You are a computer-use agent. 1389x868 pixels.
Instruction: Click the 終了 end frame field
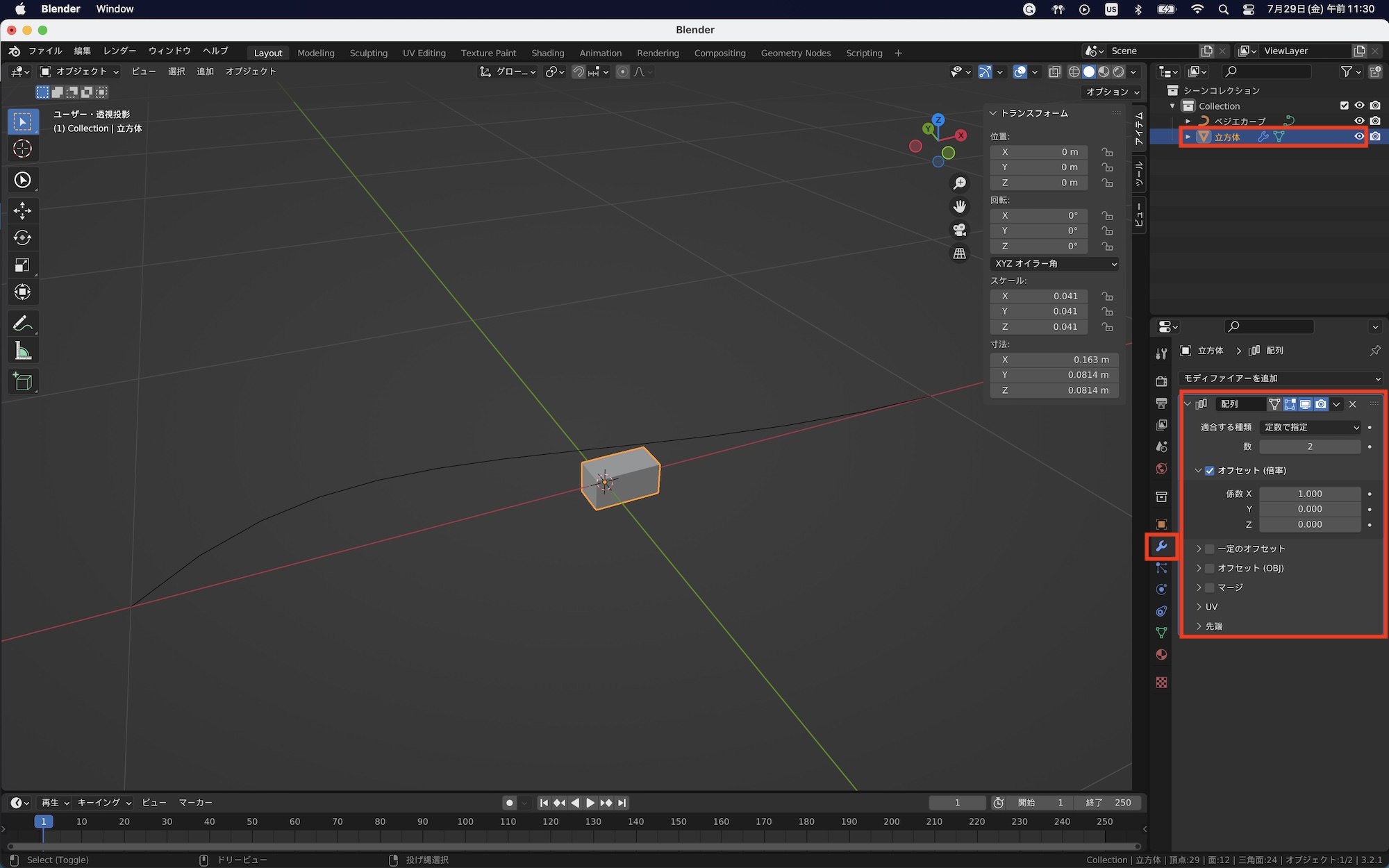pos(1109,803)
